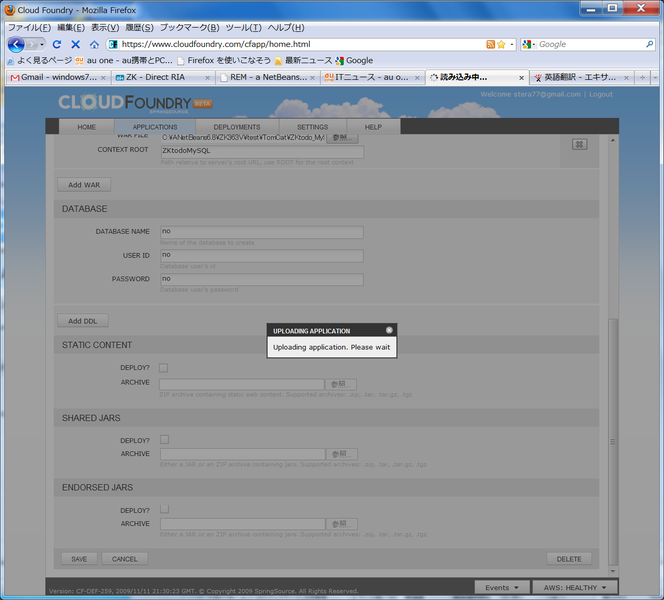Image resolution: width=664 pixels, height=600 pixels.
Task: Click the remove WAR X icon
Action: [579, 144]
